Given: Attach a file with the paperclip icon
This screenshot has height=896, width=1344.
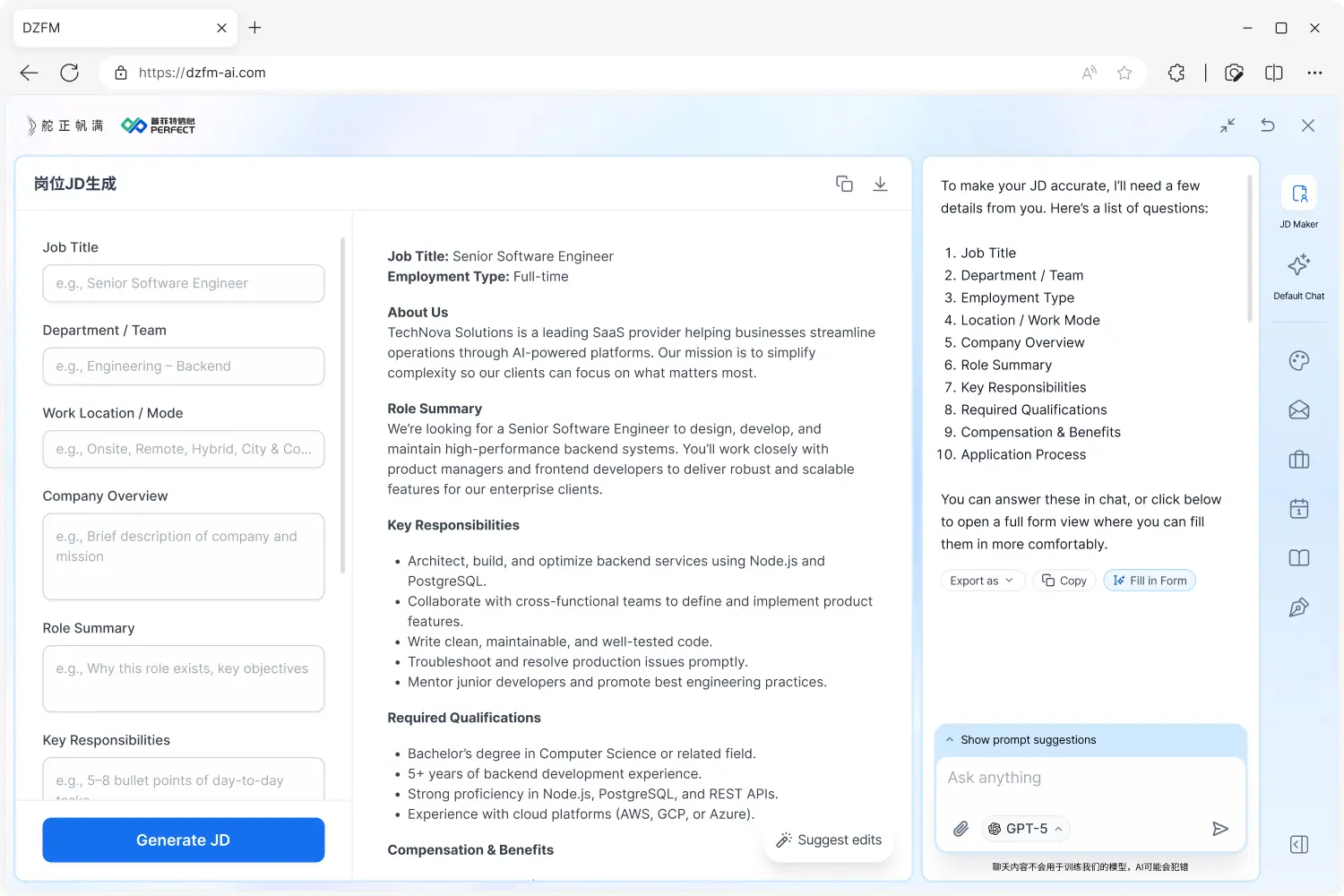Looking at the screenshot, I should (x=961, y=829).
